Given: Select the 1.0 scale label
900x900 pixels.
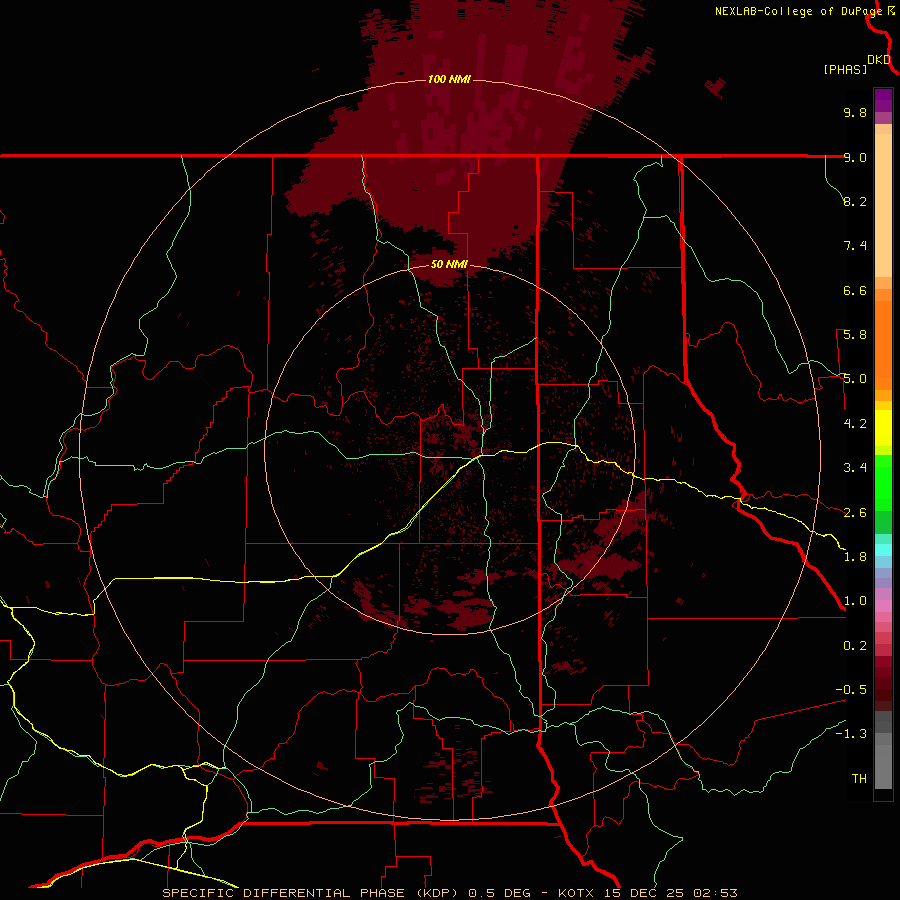Looking at the screenshot, I should pyautogui.click(x=855, y=601).
